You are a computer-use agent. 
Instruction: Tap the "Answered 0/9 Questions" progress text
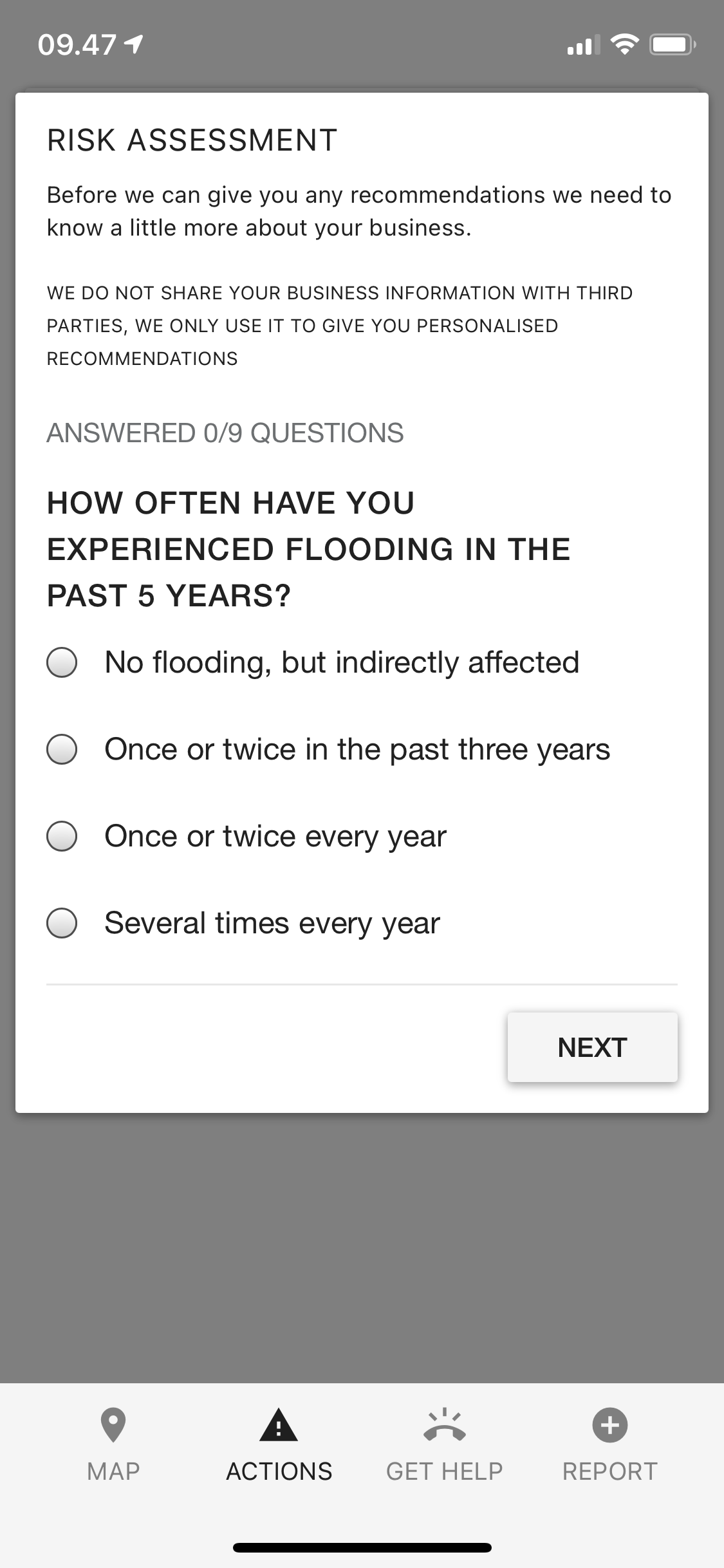tap(225, 433)
